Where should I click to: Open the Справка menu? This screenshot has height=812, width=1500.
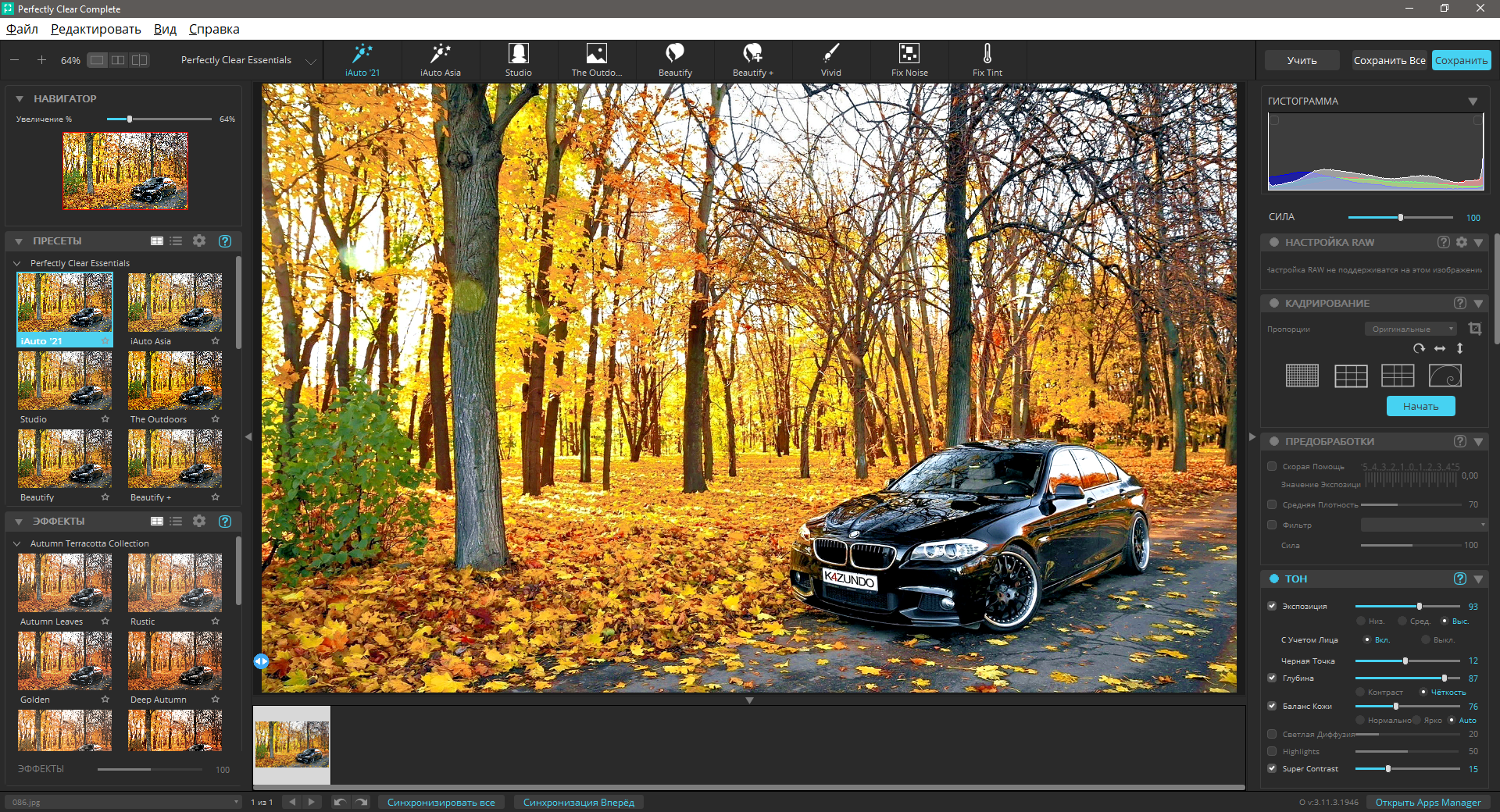[x=213, y=29]
